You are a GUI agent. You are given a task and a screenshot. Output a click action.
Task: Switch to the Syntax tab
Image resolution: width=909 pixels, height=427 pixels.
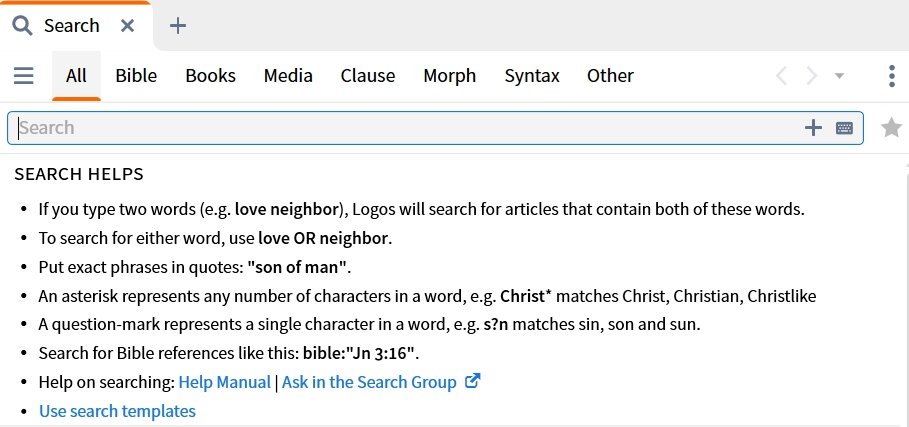532,76
